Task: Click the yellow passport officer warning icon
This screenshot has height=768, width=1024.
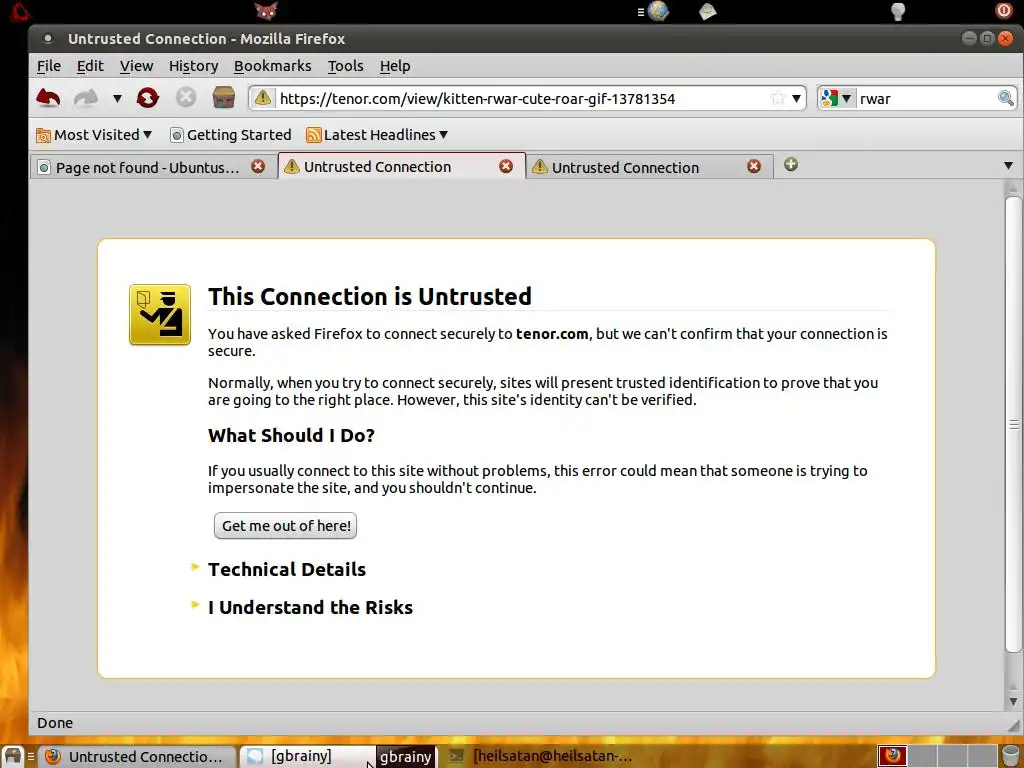Action: coord(160,315)
